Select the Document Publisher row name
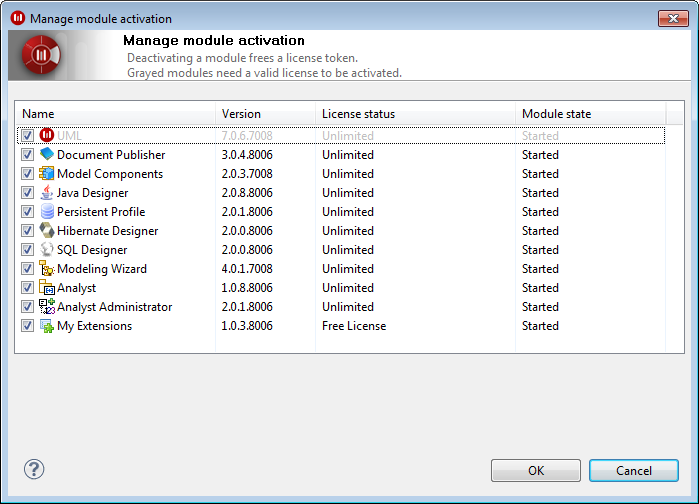This screenshot has height=504, width=699. click(111, 155)
